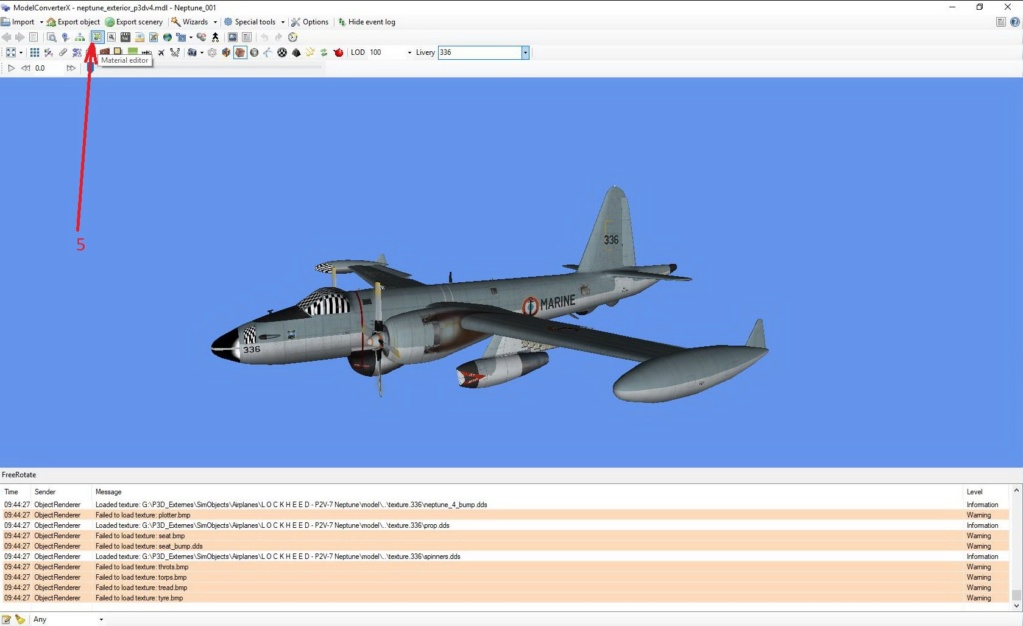
Task: Open the Special tools menu
Action: click(x=250, y=22)
